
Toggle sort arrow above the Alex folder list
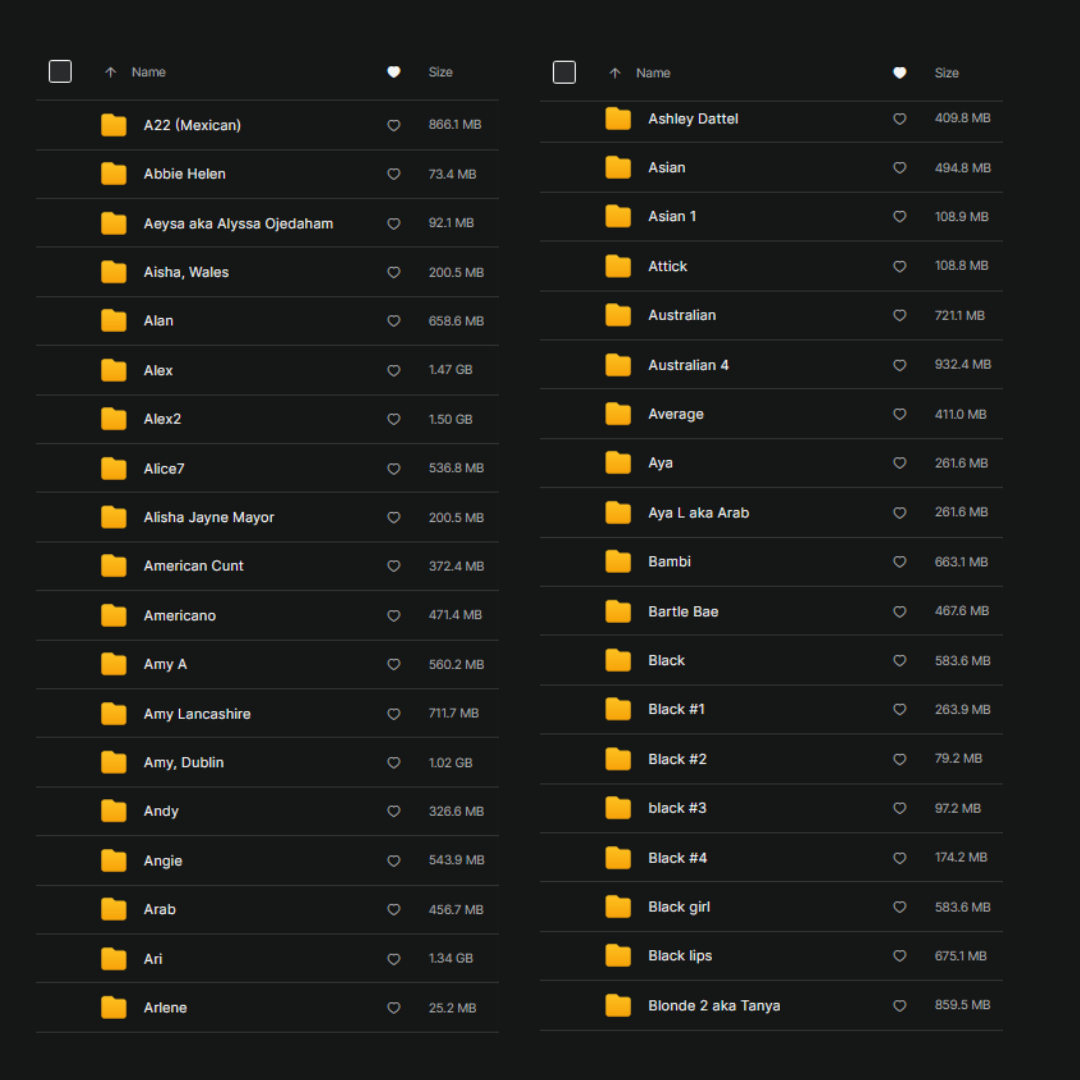(x=111, y=72)
